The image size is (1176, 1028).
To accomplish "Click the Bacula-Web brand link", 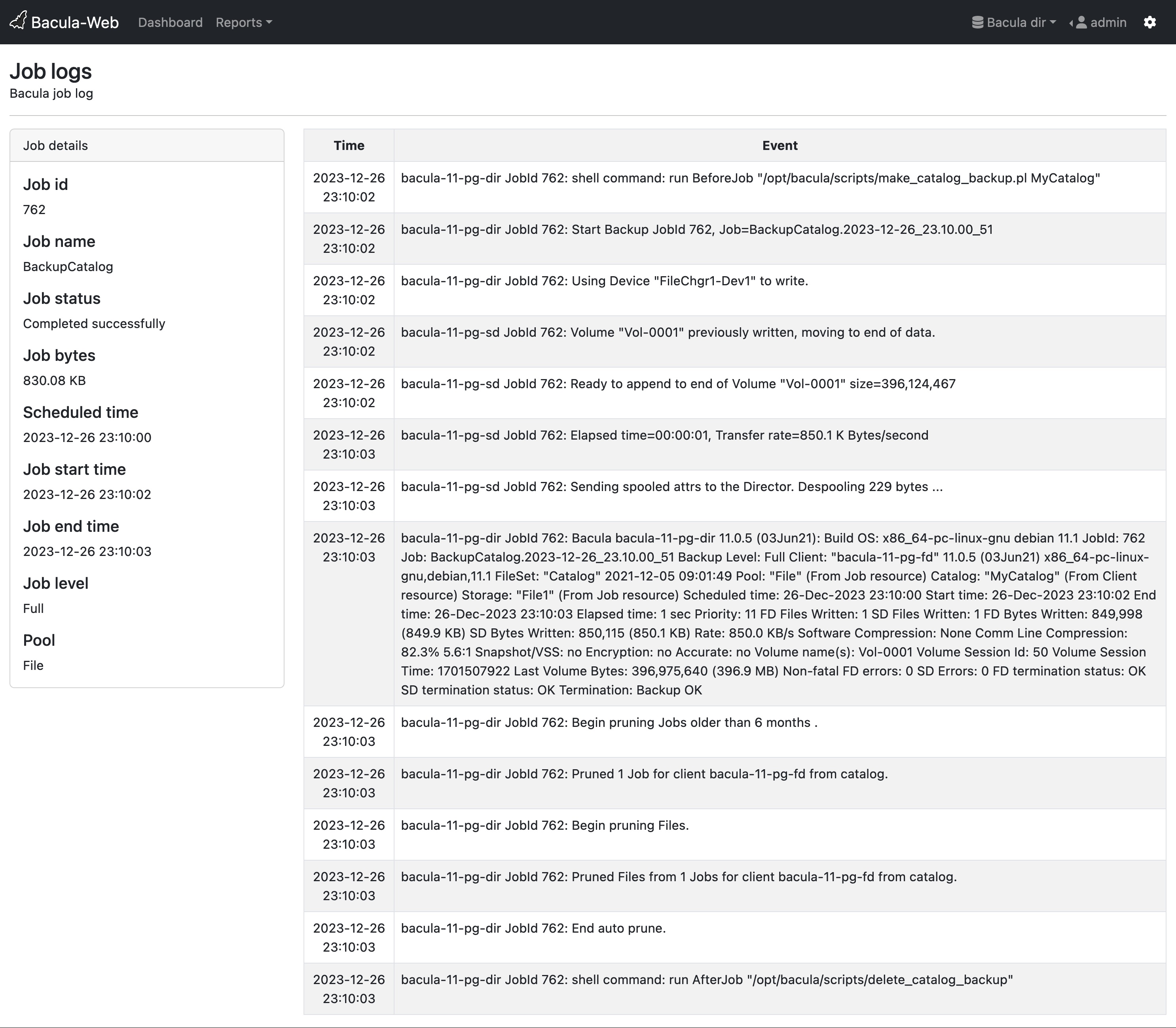I will coord(64,22).
